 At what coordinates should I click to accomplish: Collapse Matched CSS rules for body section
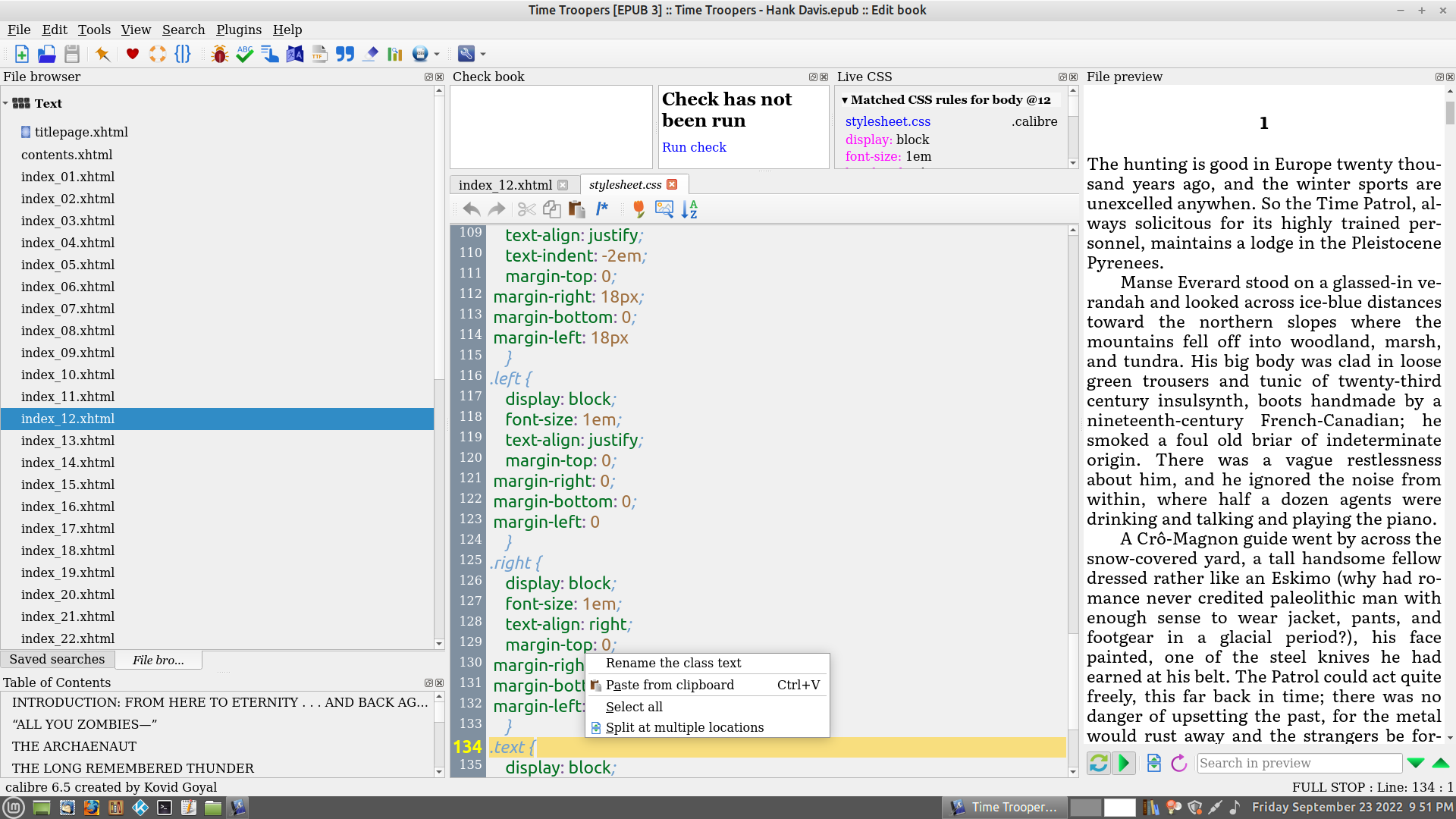point(845,100)
